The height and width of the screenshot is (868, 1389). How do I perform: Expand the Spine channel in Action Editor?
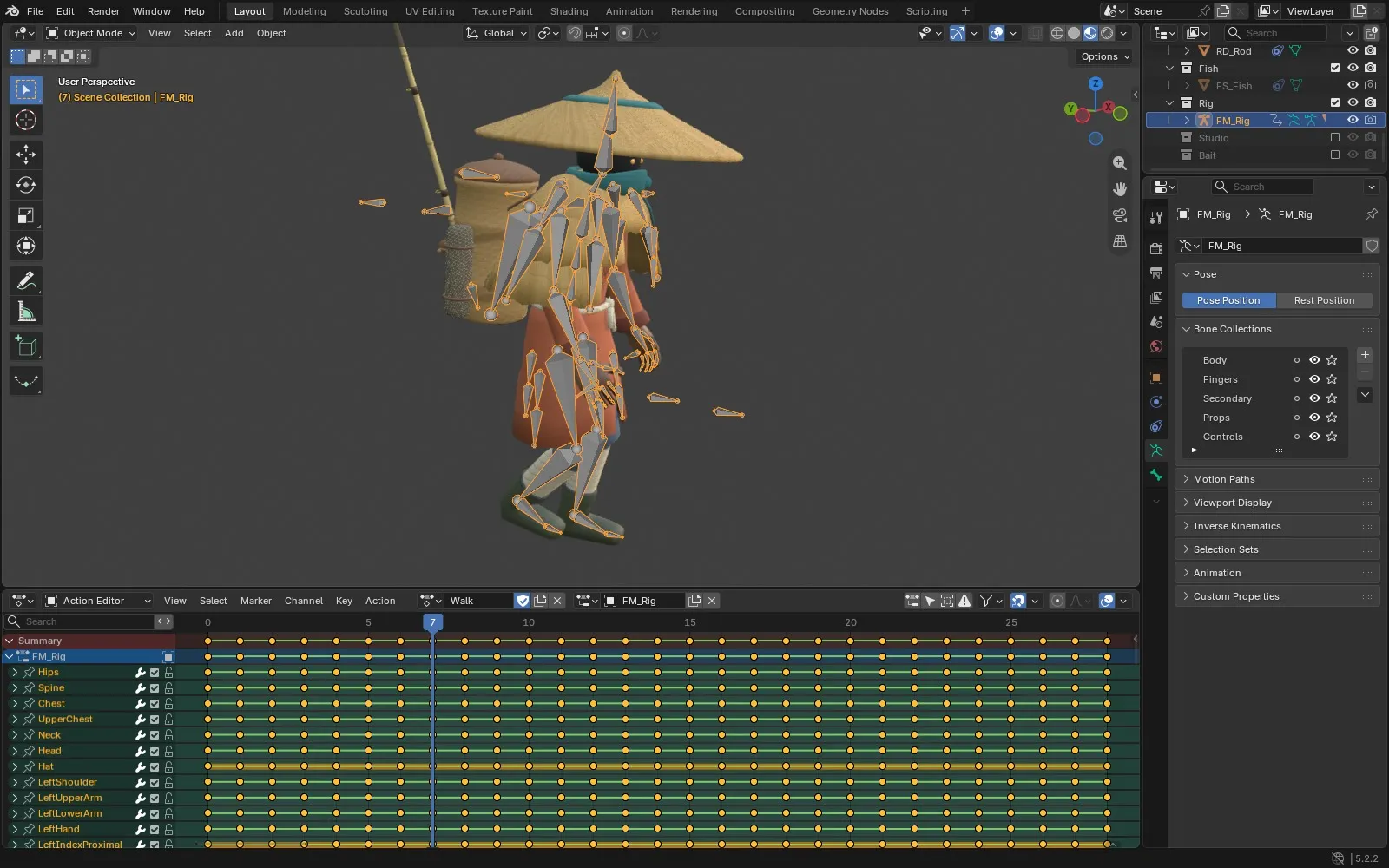pyautogui.click(x=15, y=688)
